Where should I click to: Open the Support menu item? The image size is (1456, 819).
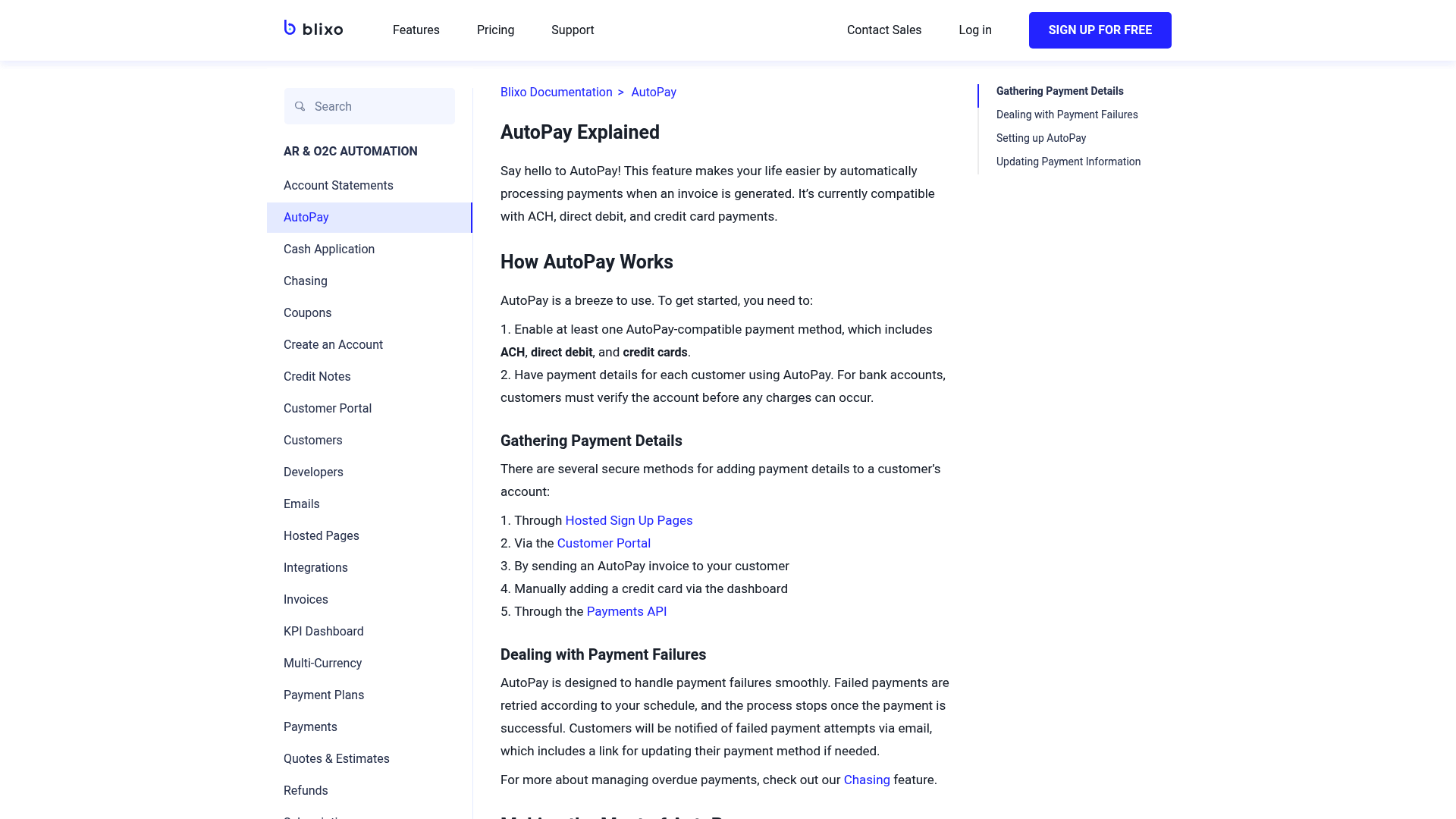click(x=573, y=30)
